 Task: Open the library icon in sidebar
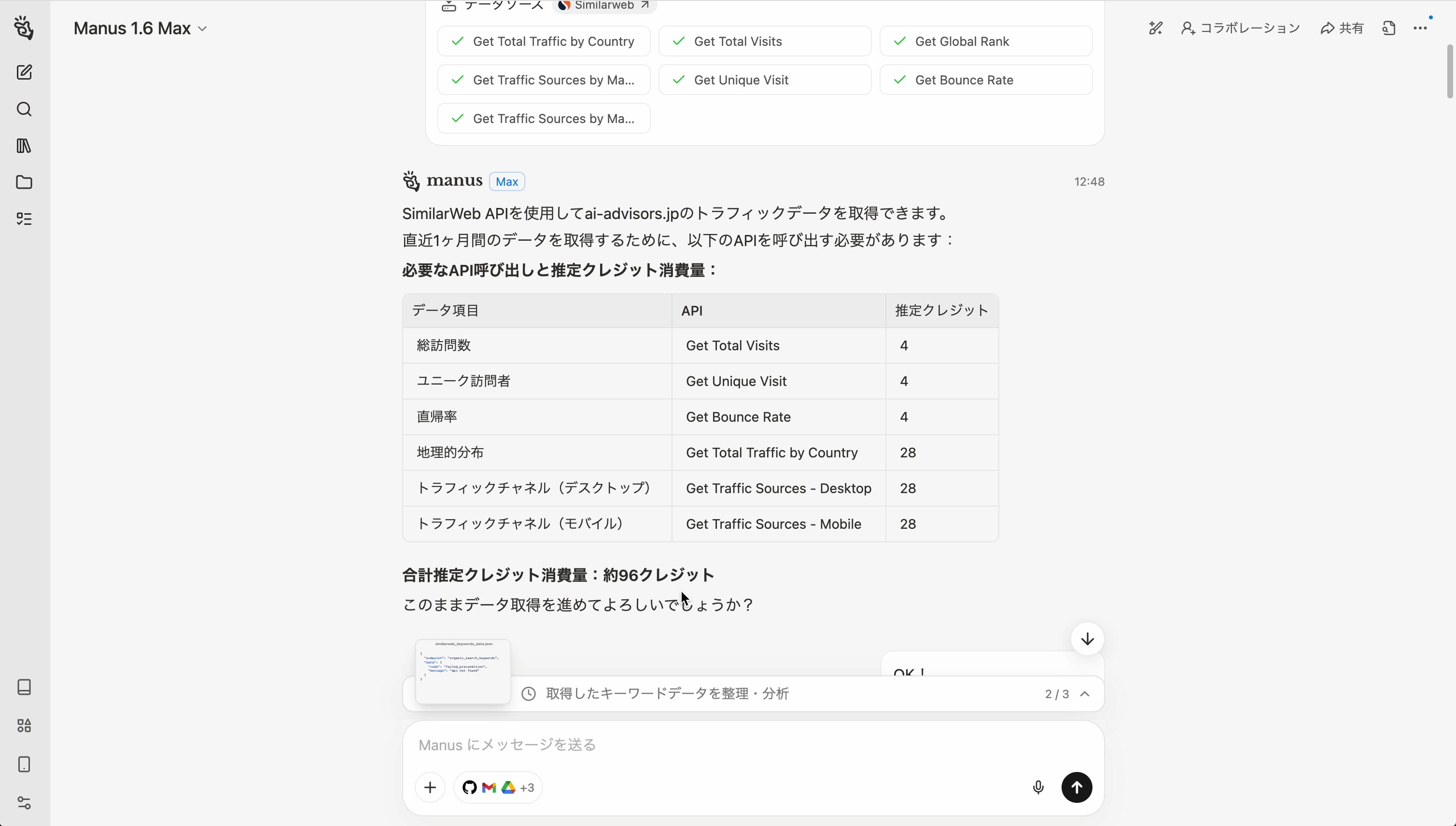click(24, 146)
